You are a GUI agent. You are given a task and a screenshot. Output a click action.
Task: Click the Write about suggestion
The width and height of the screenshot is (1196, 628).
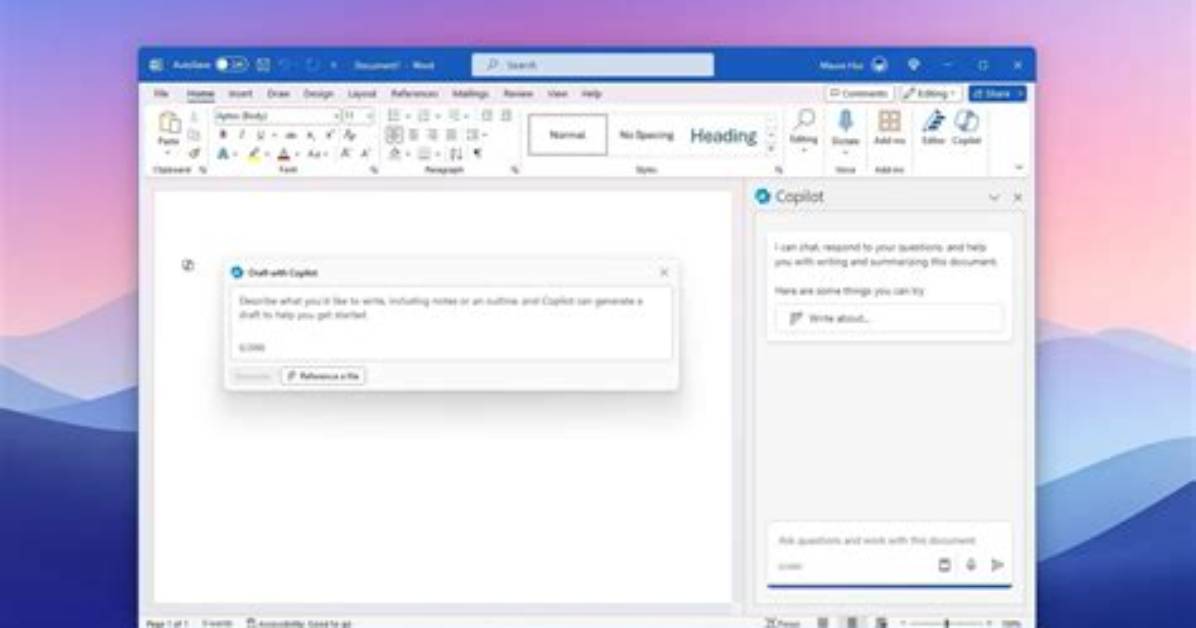click(889, 318)
